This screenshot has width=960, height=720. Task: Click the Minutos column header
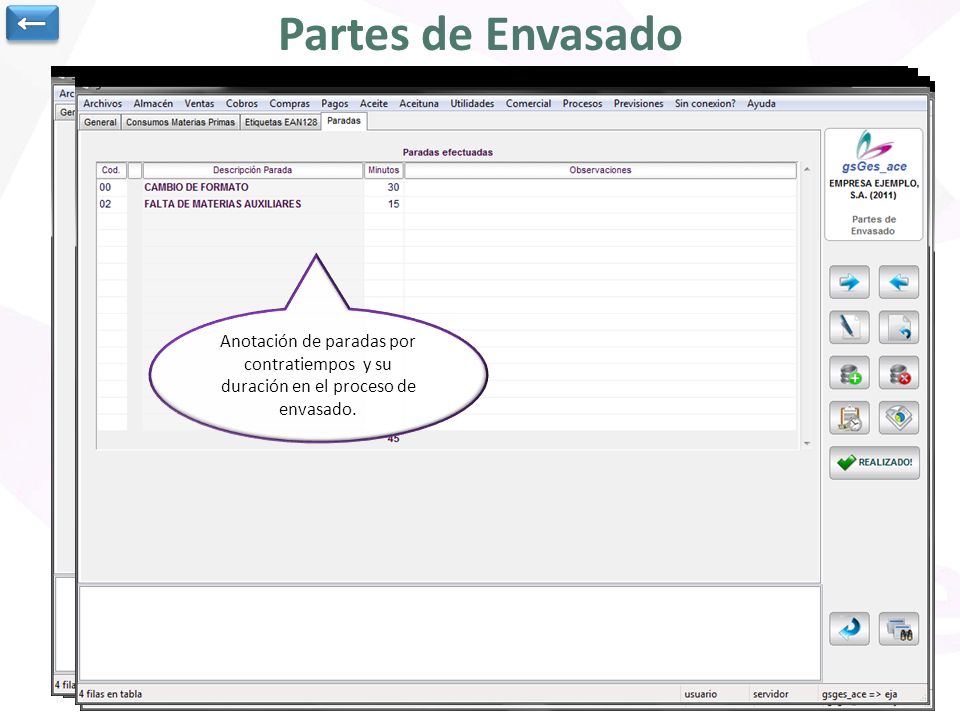(x=383, y=170)
